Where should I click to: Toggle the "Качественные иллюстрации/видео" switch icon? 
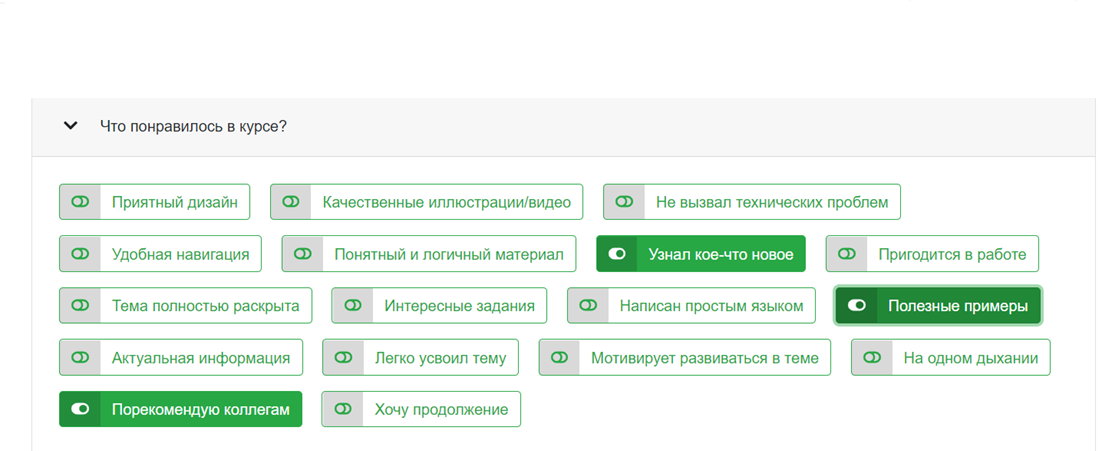tap(291, 202)
